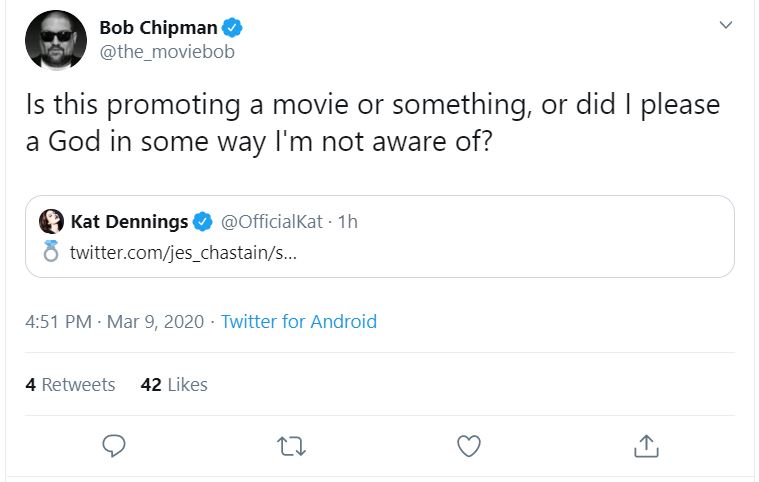Open the share tweet upload icon
The width and height of the screenshot is (759, 482).
coord(646,444)
